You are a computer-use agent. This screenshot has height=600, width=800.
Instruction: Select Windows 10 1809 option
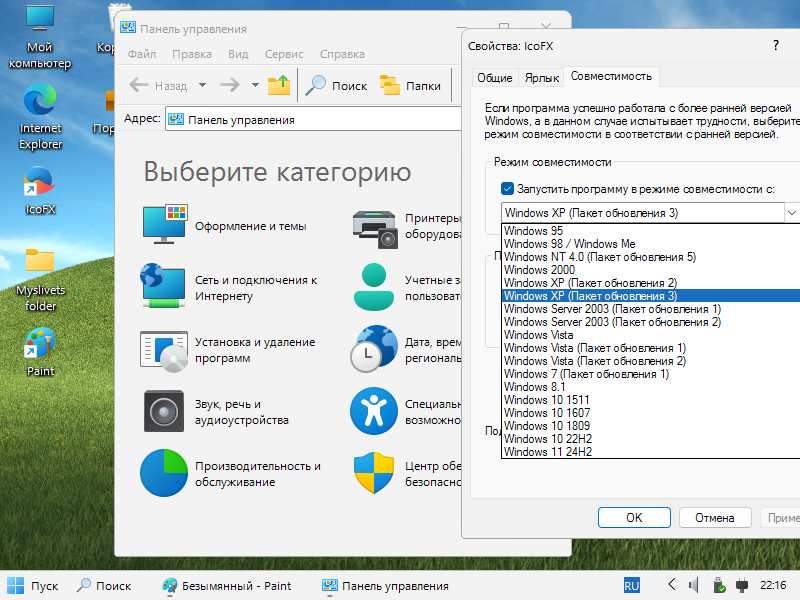coord(651,426)
